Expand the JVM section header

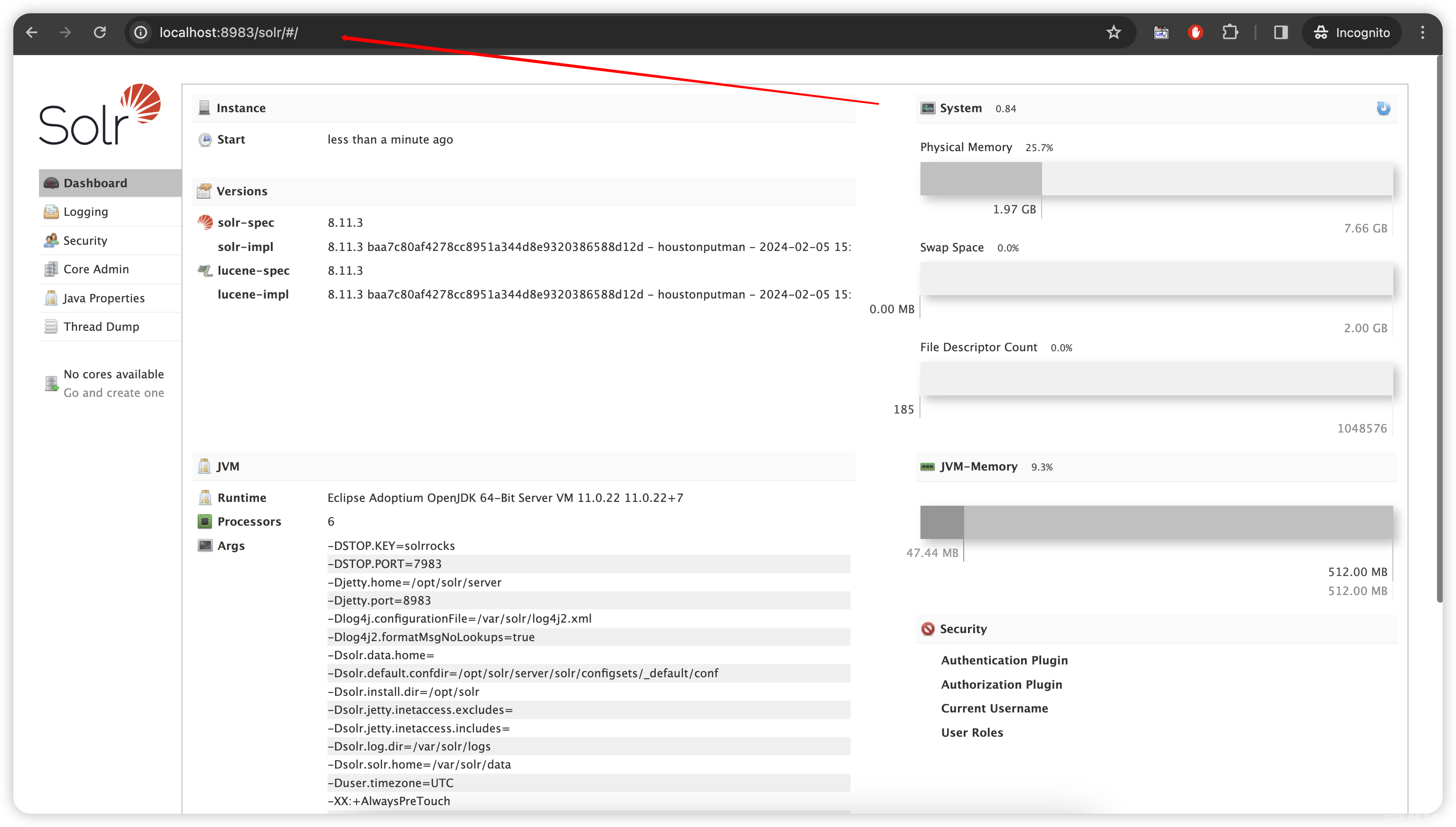(x=229, y=464)
